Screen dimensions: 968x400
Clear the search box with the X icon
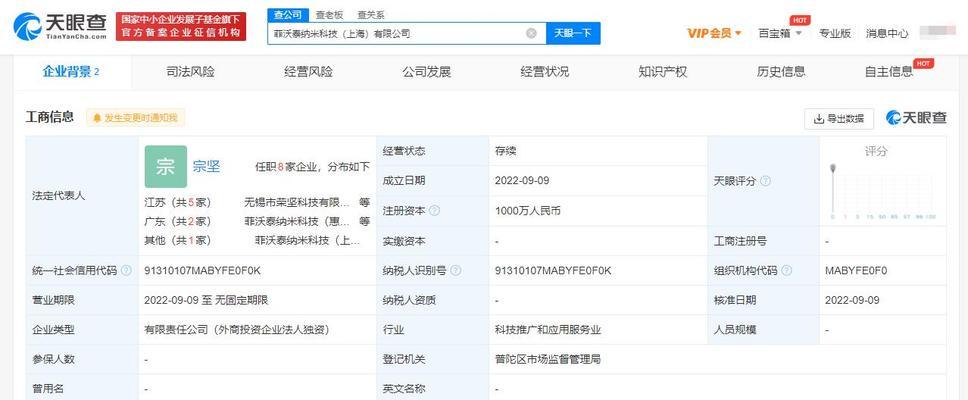[x=531, y=33]
